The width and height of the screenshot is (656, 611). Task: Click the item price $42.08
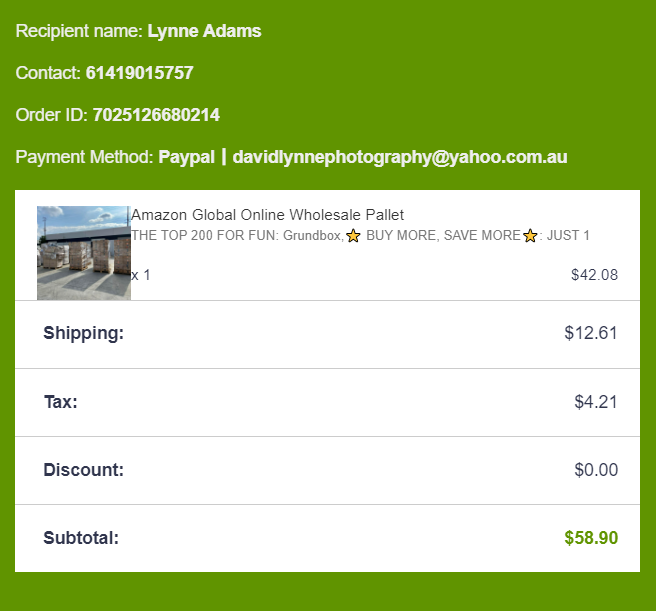[x=594, y=275]
